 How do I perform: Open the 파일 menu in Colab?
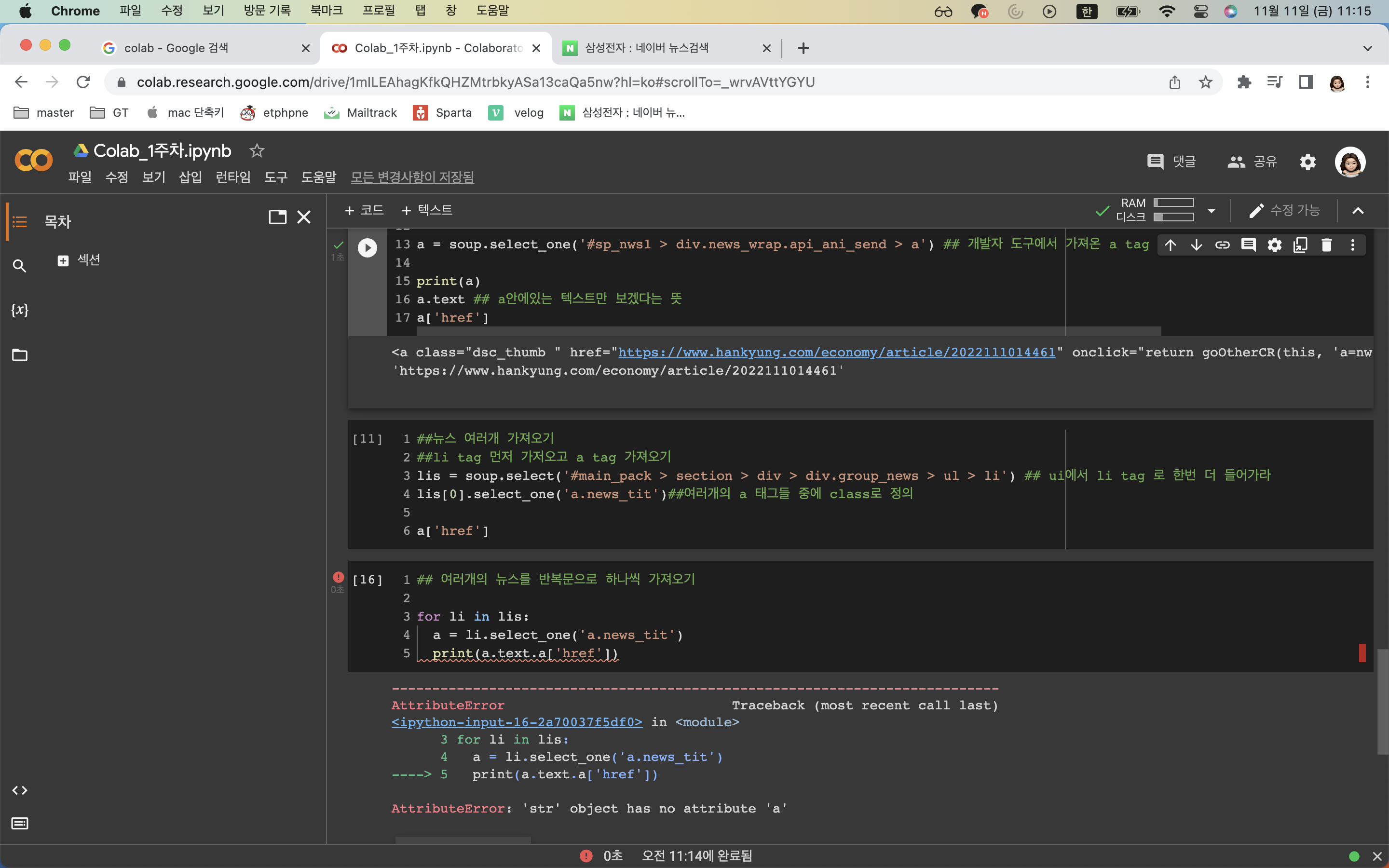click(80, 177)
